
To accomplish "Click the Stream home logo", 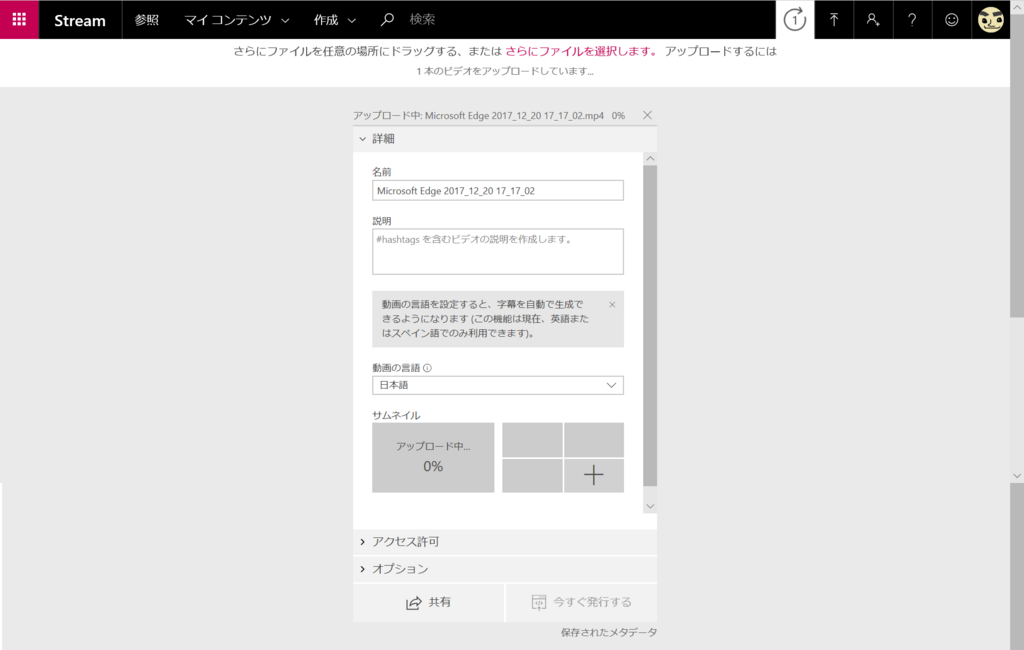I will (x=80, y=20).
